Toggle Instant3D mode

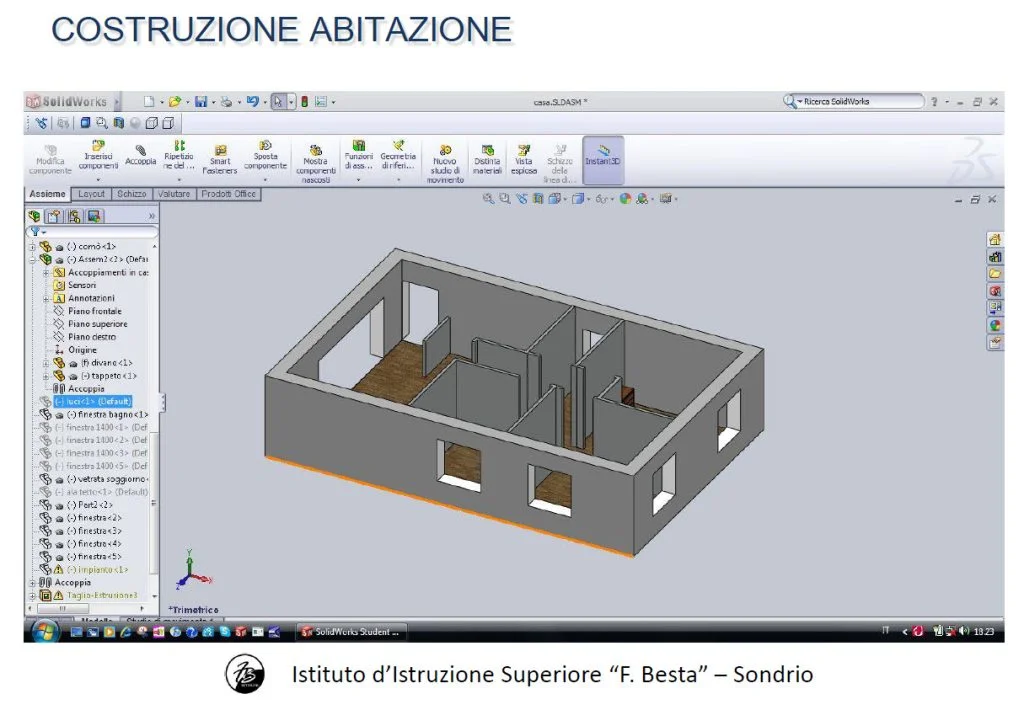coord(601,157)
